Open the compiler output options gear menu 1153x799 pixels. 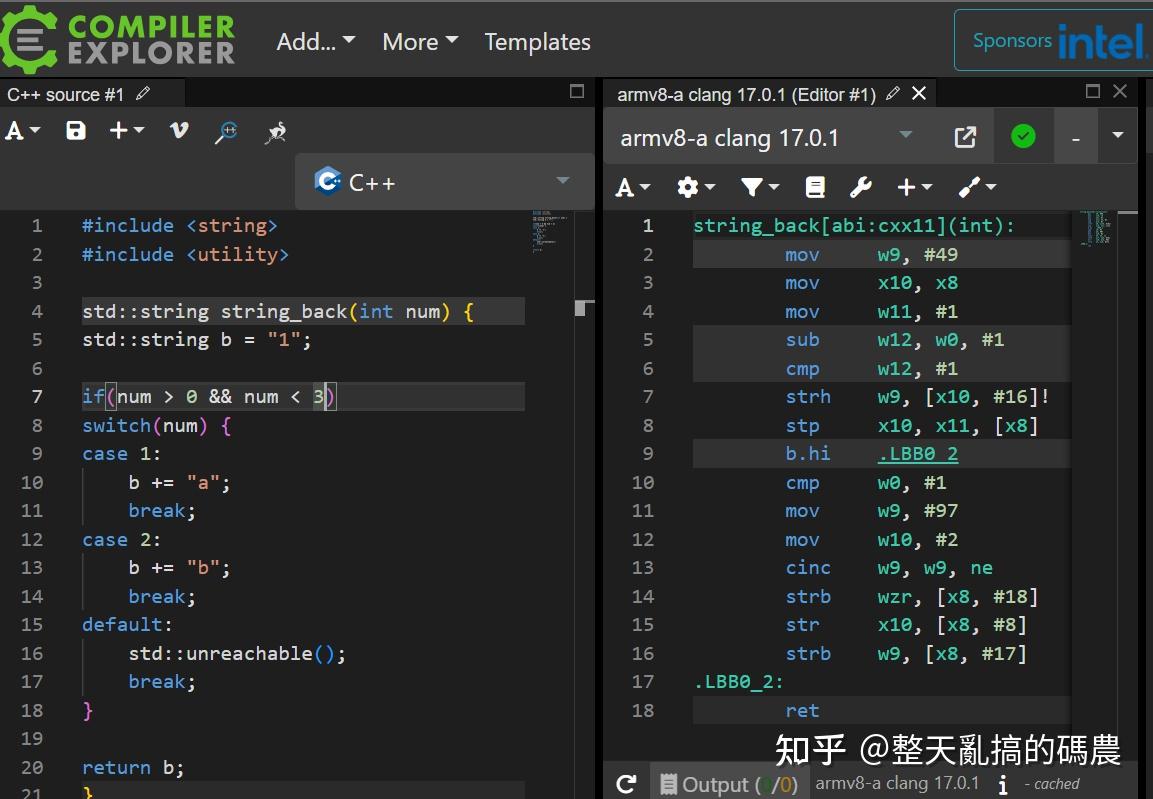(x=696, y=187)
